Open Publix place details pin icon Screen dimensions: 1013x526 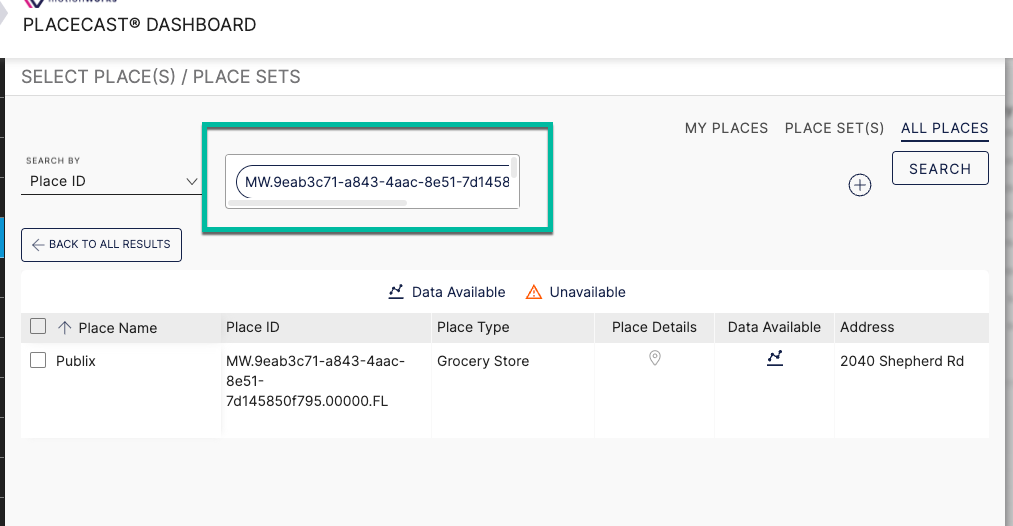click(x=654, y=358)
